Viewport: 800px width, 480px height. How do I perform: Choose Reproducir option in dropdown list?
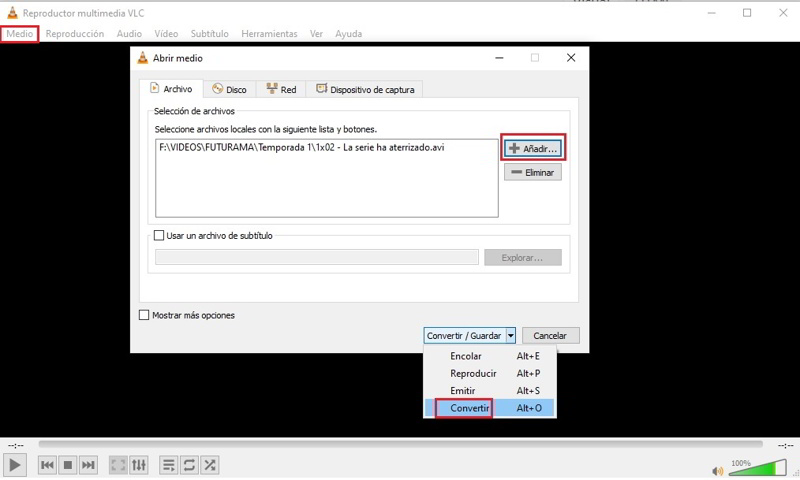[473, 373]
